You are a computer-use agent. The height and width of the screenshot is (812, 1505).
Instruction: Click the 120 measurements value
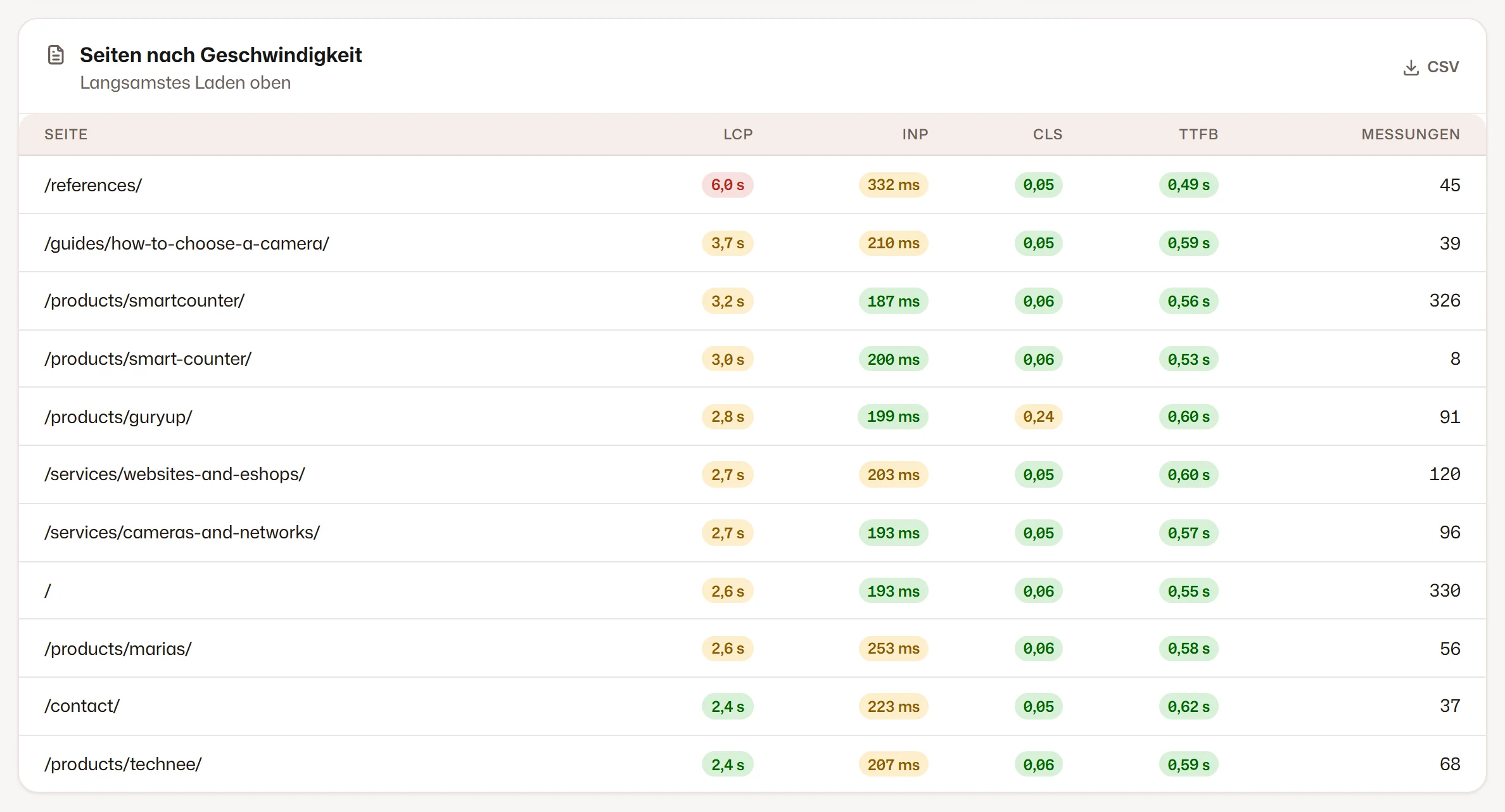(1444, 474)
